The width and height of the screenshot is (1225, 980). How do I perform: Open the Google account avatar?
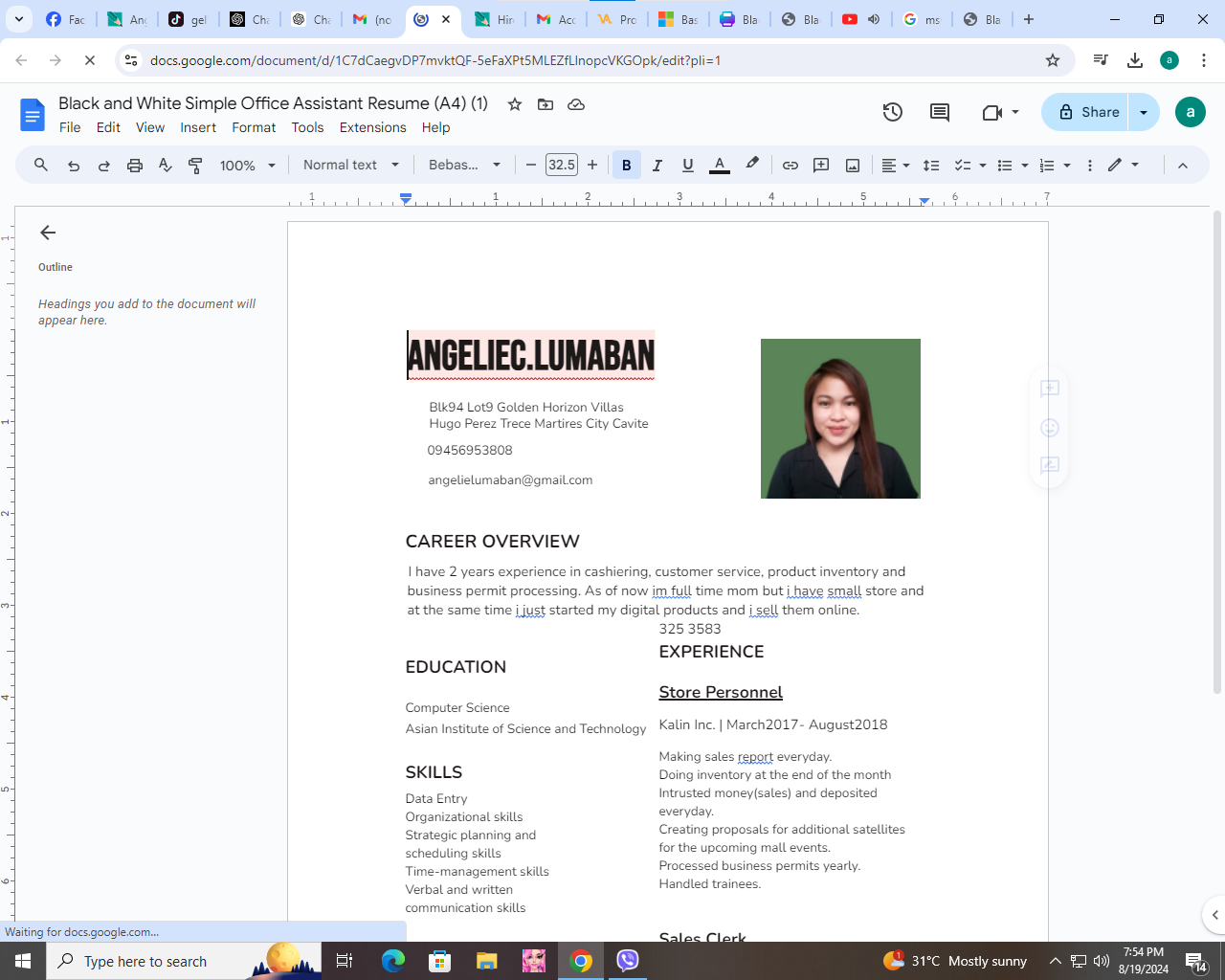[x=1191, y=112]
